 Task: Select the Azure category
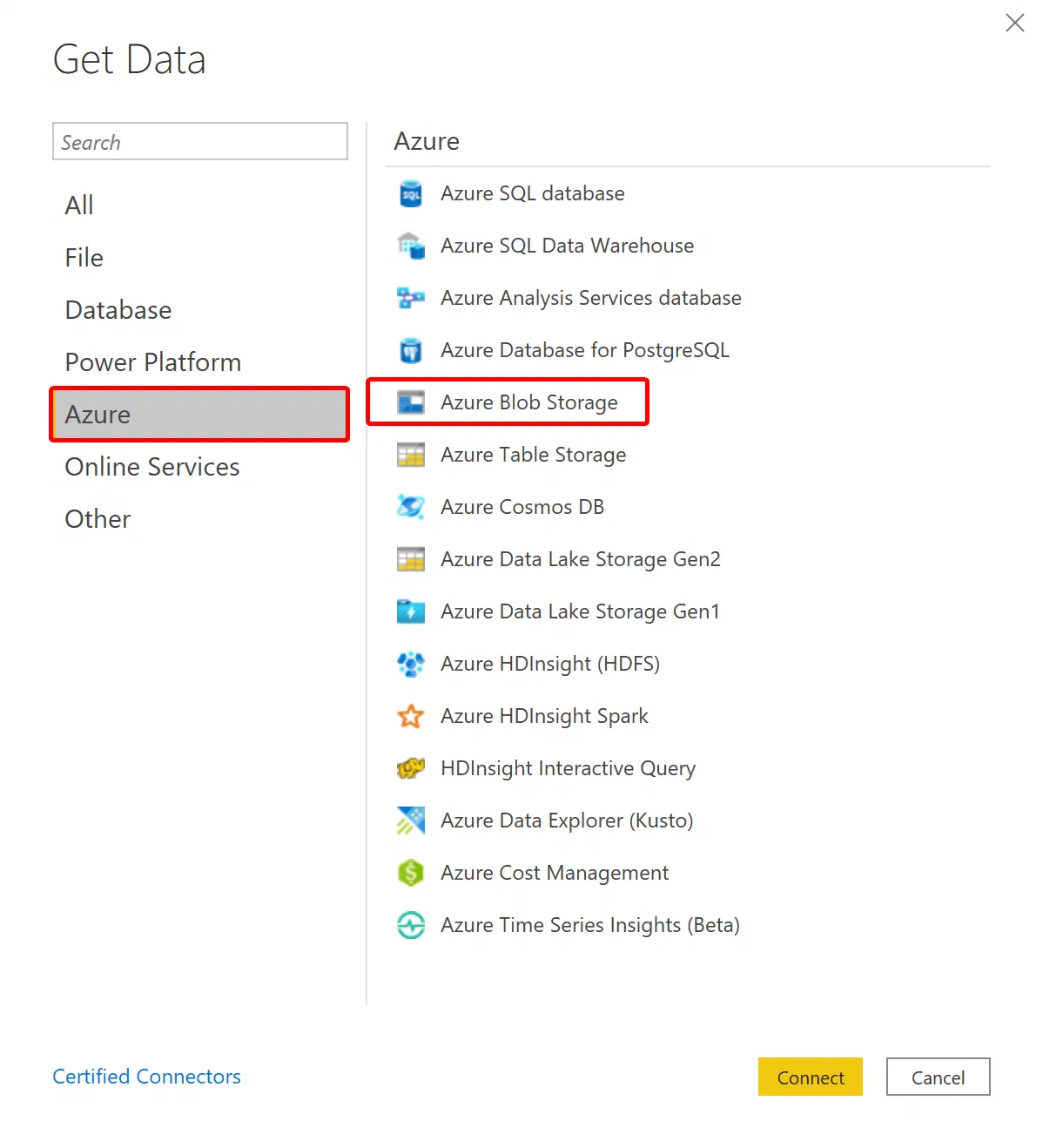[x=200, y=415]
